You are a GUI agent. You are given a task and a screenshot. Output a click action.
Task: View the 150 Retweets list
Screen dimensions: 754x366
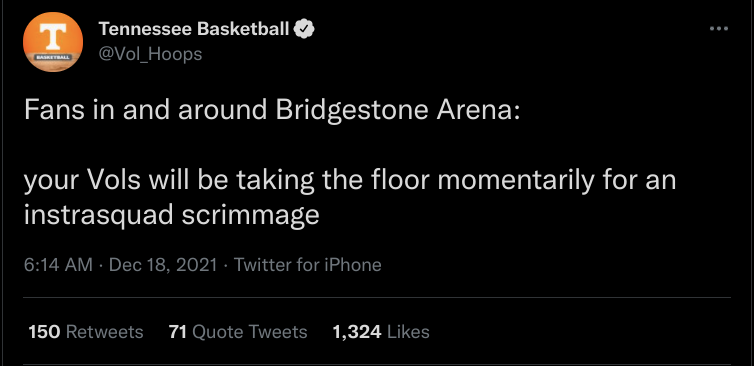[x=86, y=332]
